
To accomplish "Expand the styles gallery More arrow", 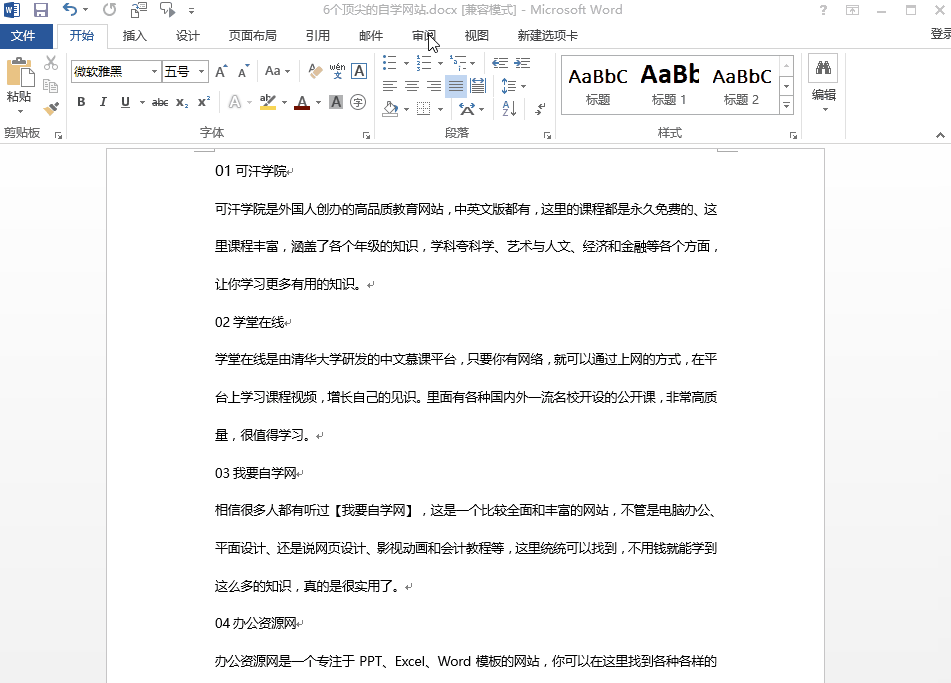I will (x=787, y=106).
